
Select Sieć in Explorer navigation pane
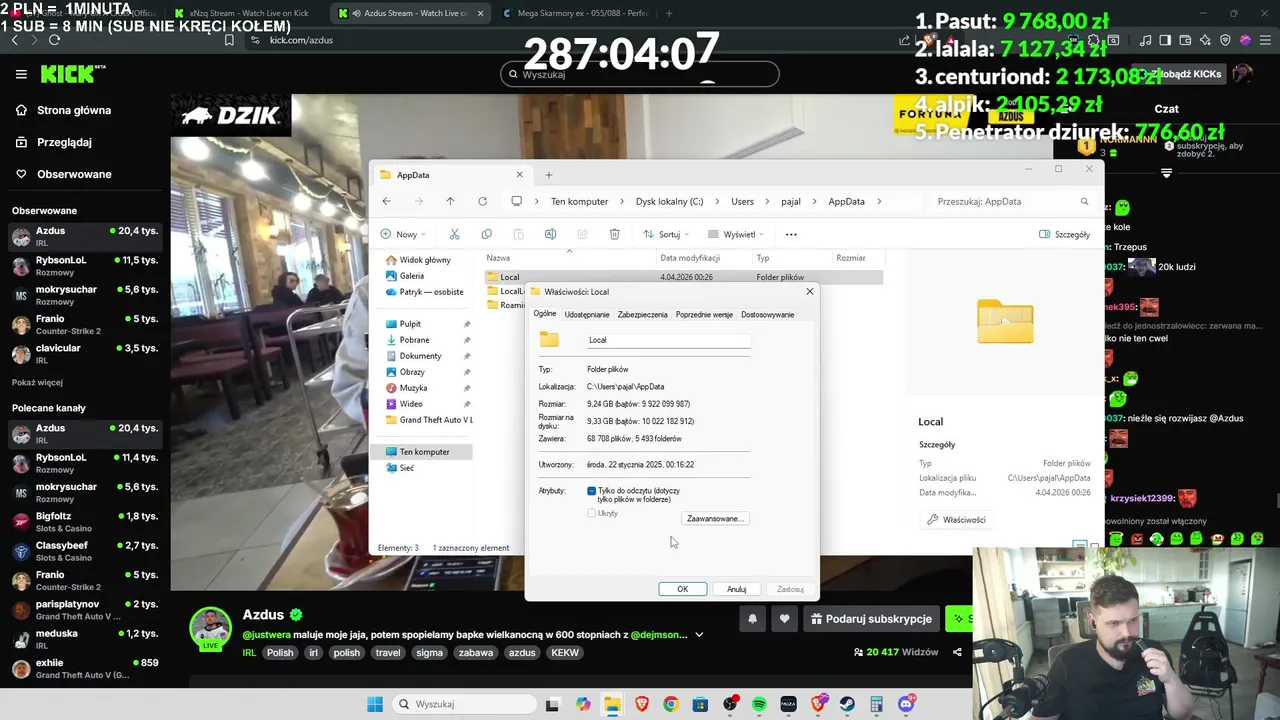coord(407,468)
